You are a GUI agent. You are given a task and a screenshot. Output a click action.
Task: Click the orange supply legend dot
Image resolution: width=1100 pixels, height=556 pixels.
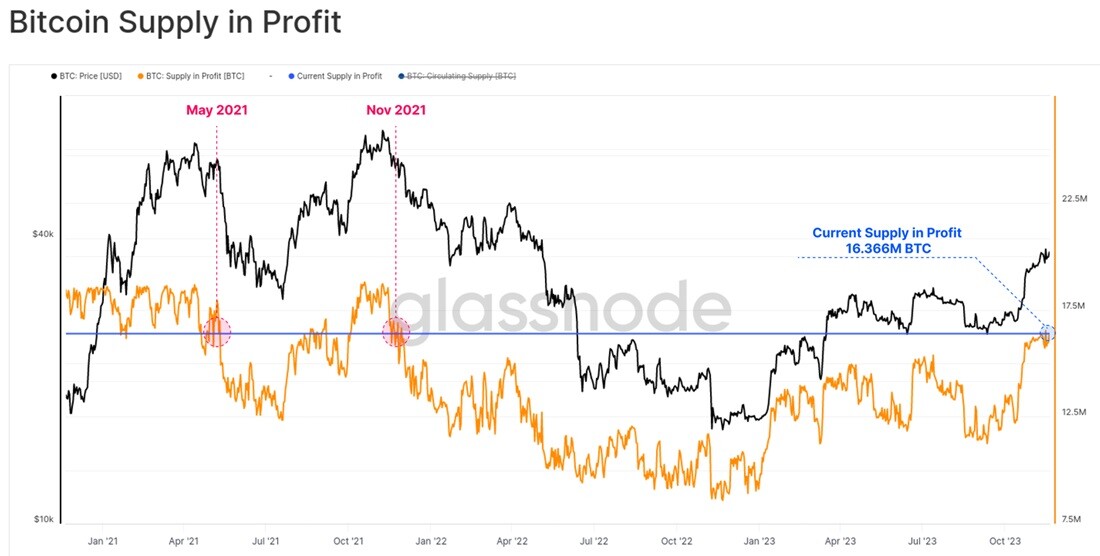[140, 76]
